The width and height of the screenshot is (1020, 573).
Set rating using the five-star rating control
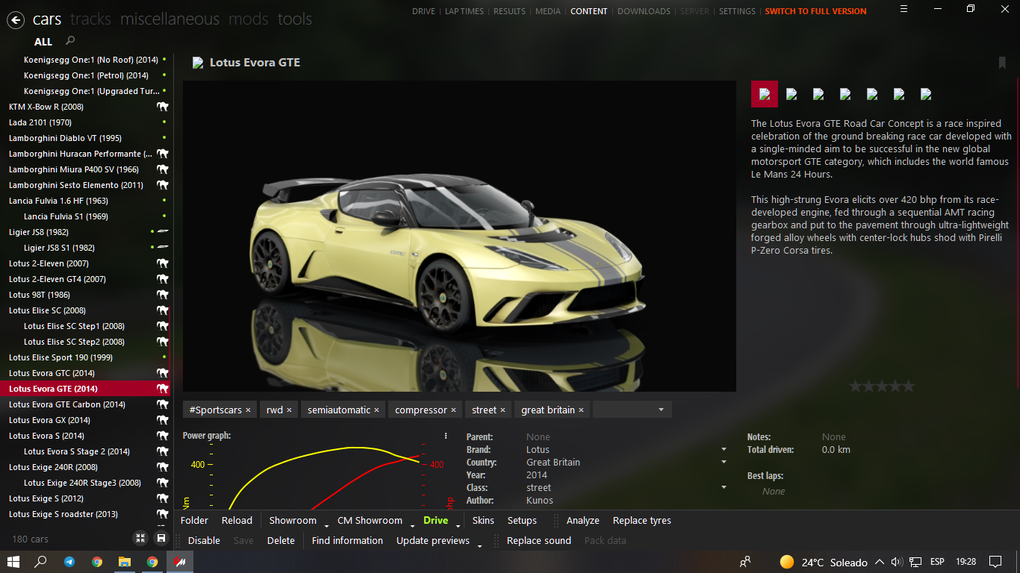881,386
